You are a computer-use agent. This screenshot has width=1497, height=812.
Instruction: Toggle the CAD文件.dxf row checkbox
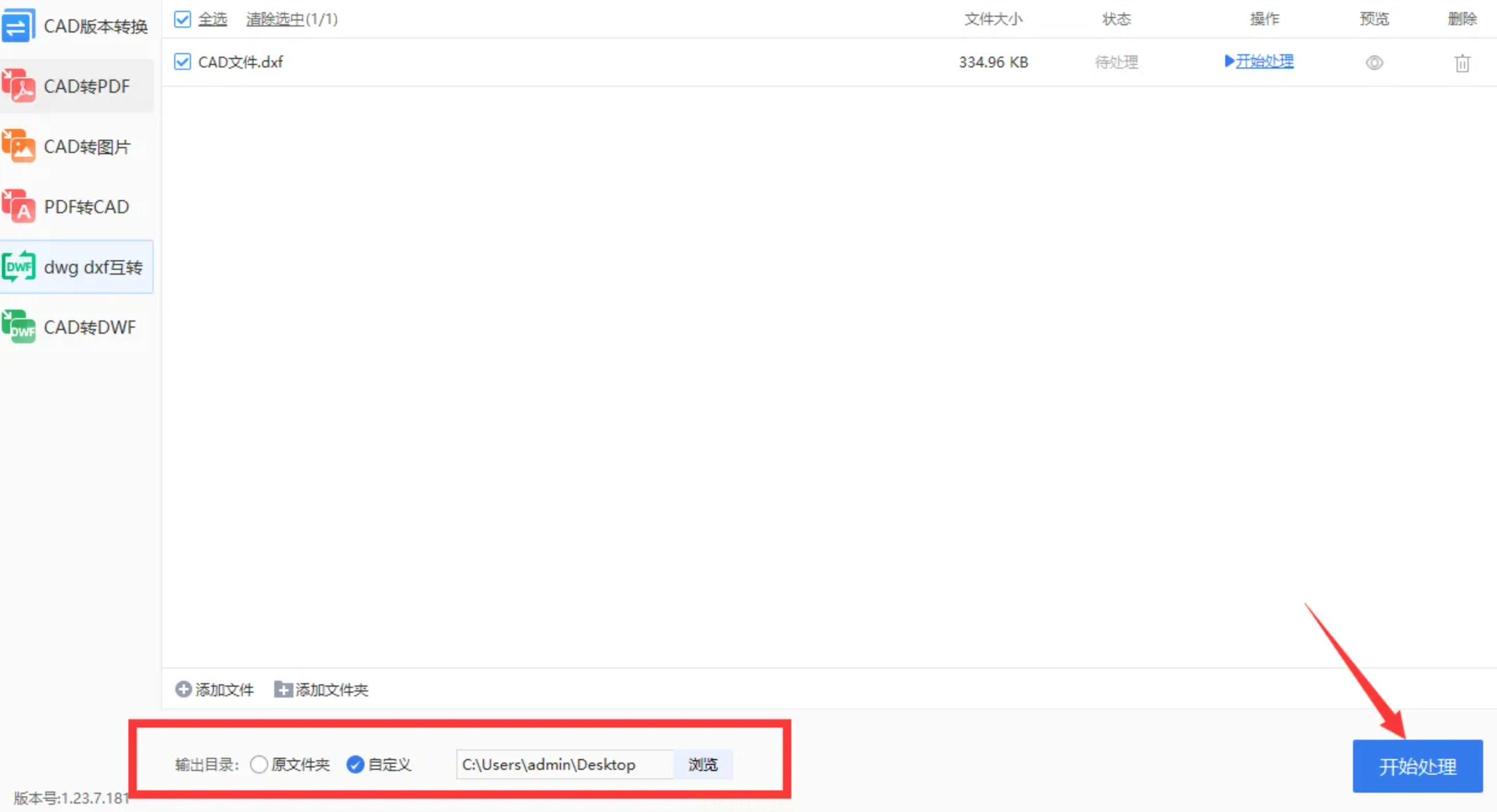point(182,62)
